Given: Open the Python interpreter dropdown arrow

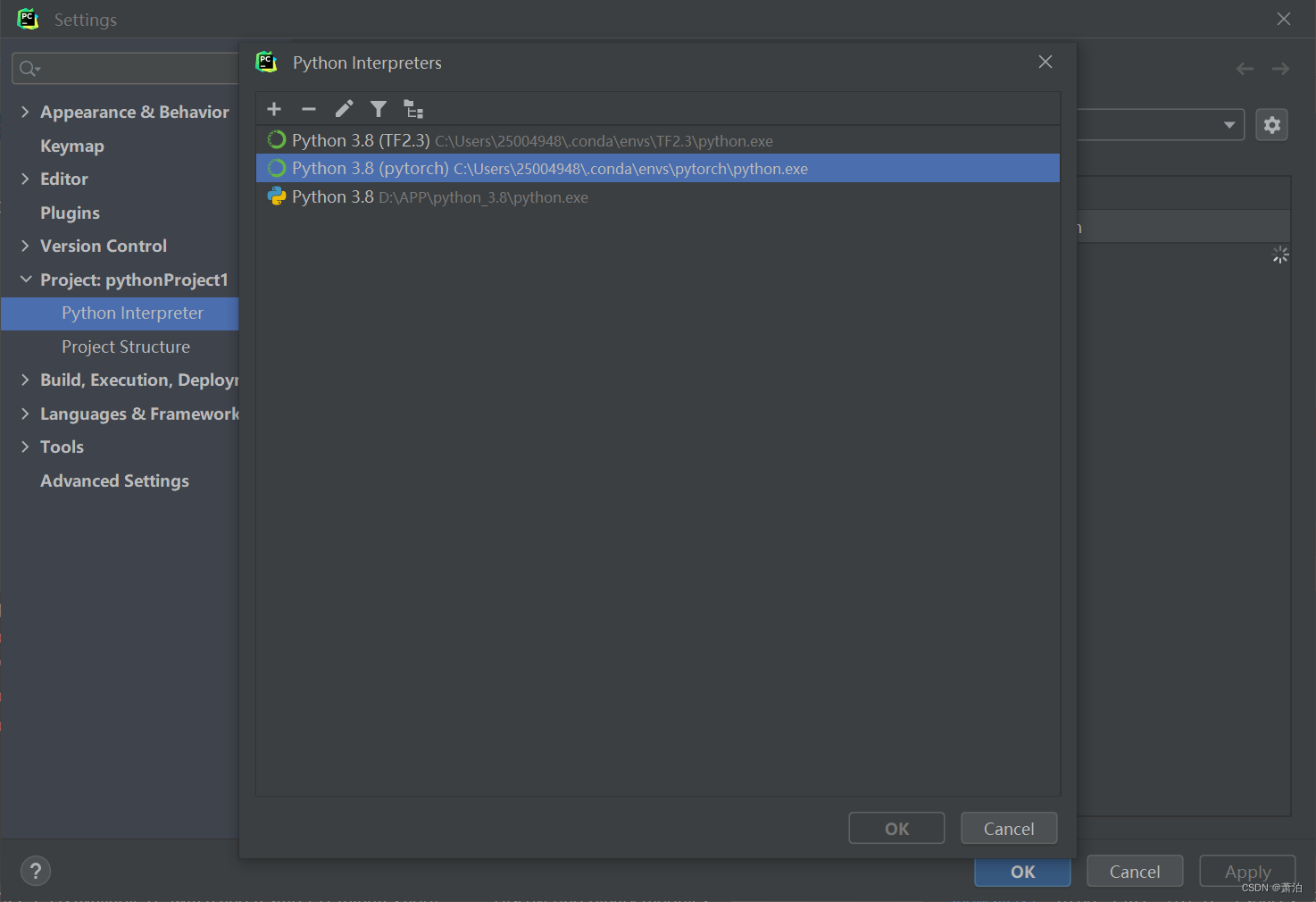Looking at the screenshot, I should coord(1229,125).
